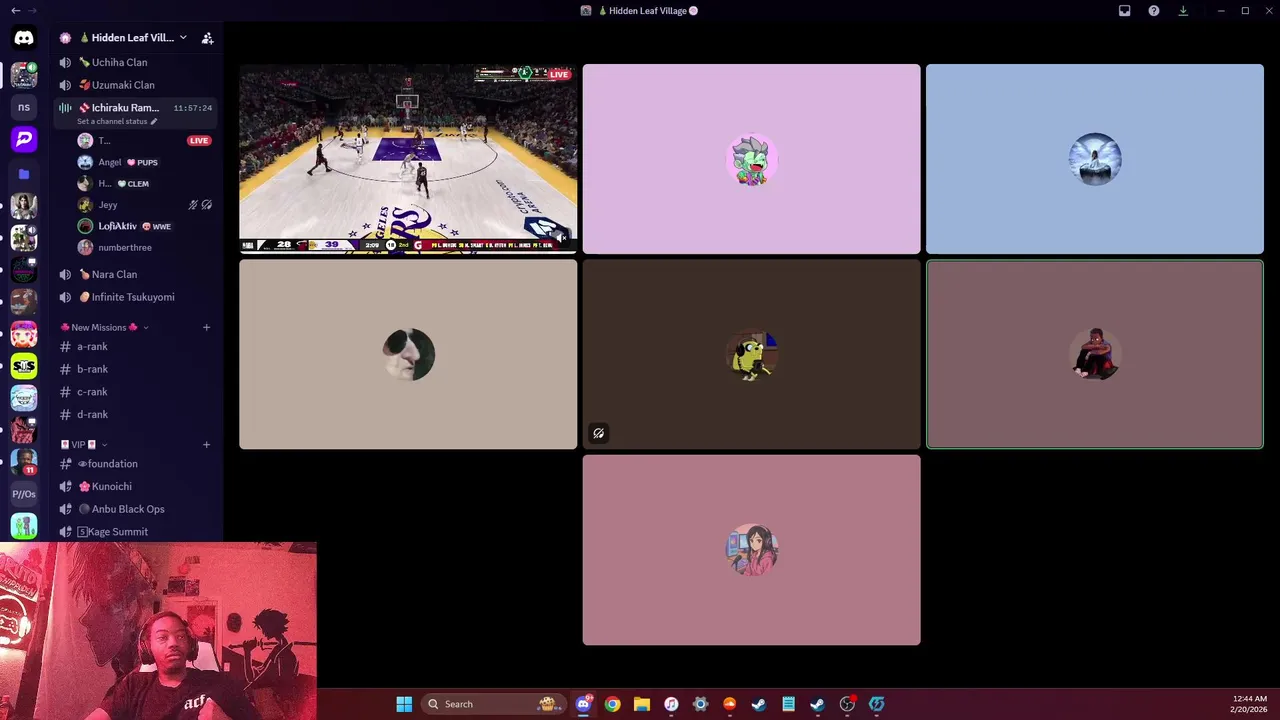Select user numberthree in voice list
Image resolution: width=1280 pixels, height=720 pixels.
coord(144,247)
